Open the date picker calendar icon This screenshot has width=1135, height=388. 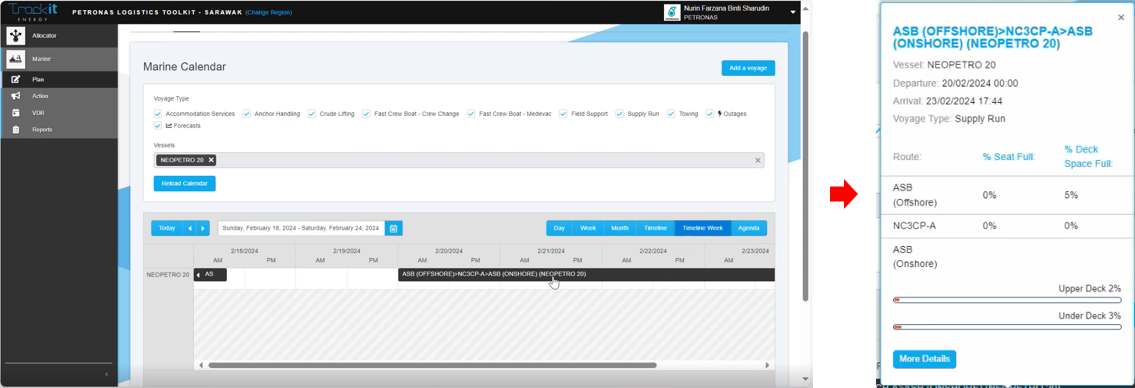tap(394, 228)
